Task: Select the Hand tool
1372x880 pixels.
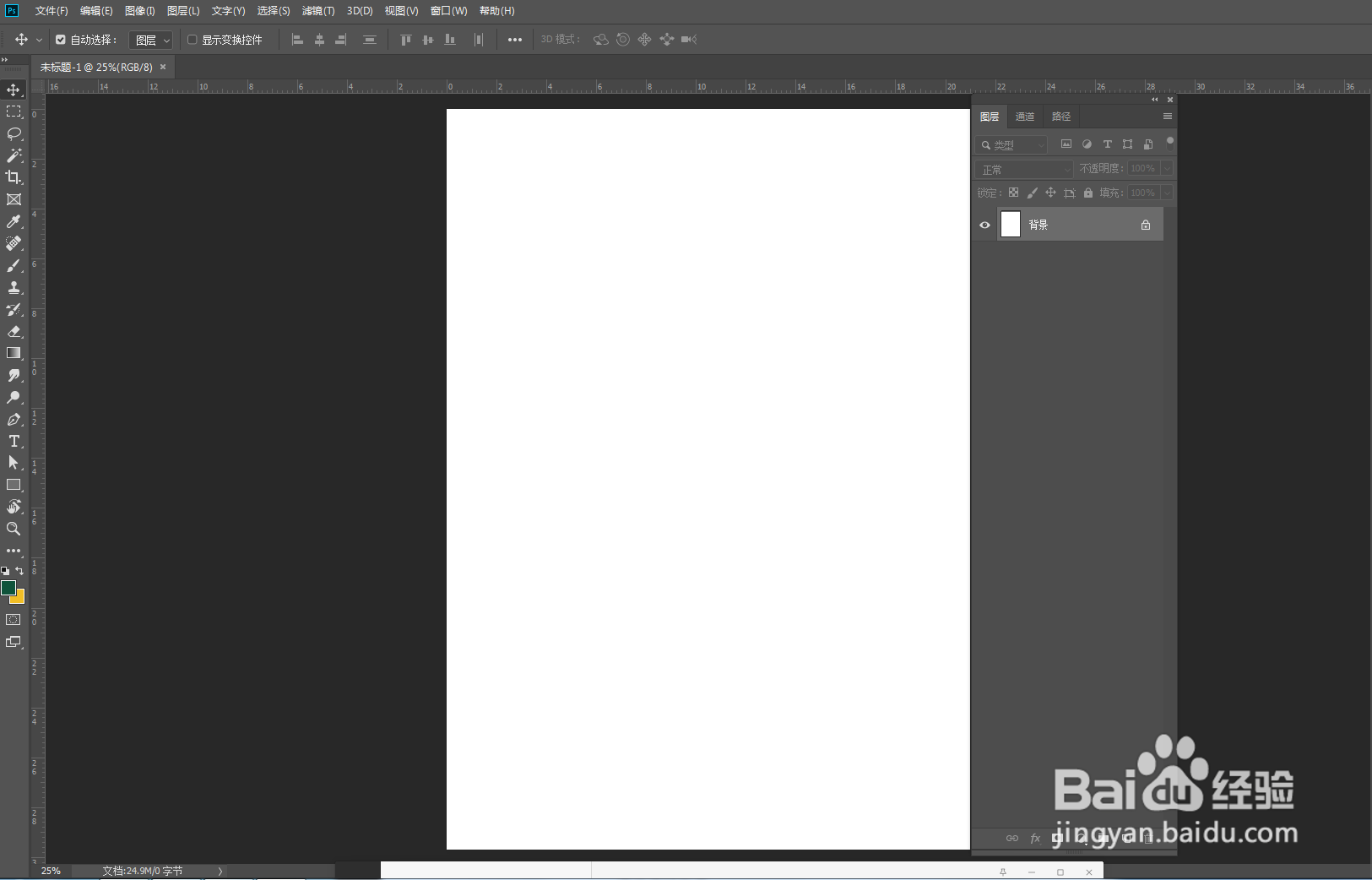Action: (14, 507)
